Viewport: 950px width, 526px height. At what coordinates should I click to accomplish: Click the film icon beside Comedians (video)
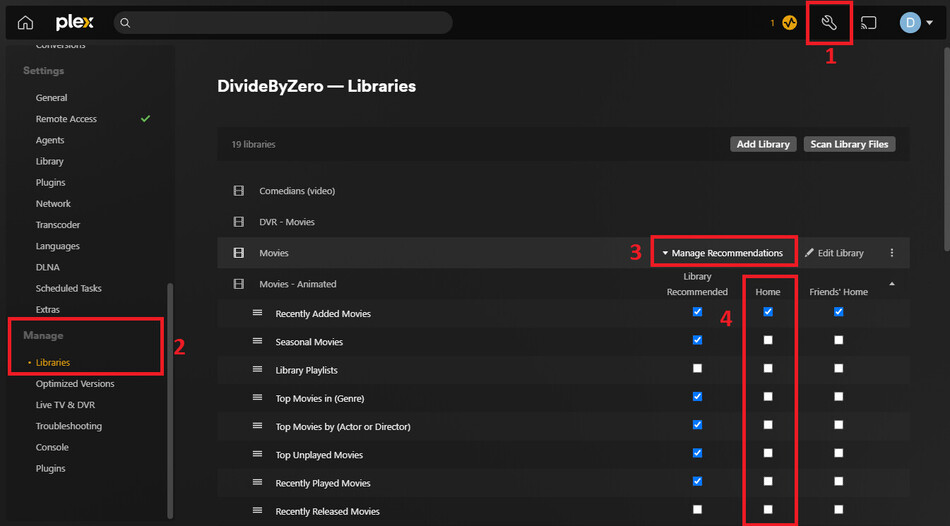[239, 191]
